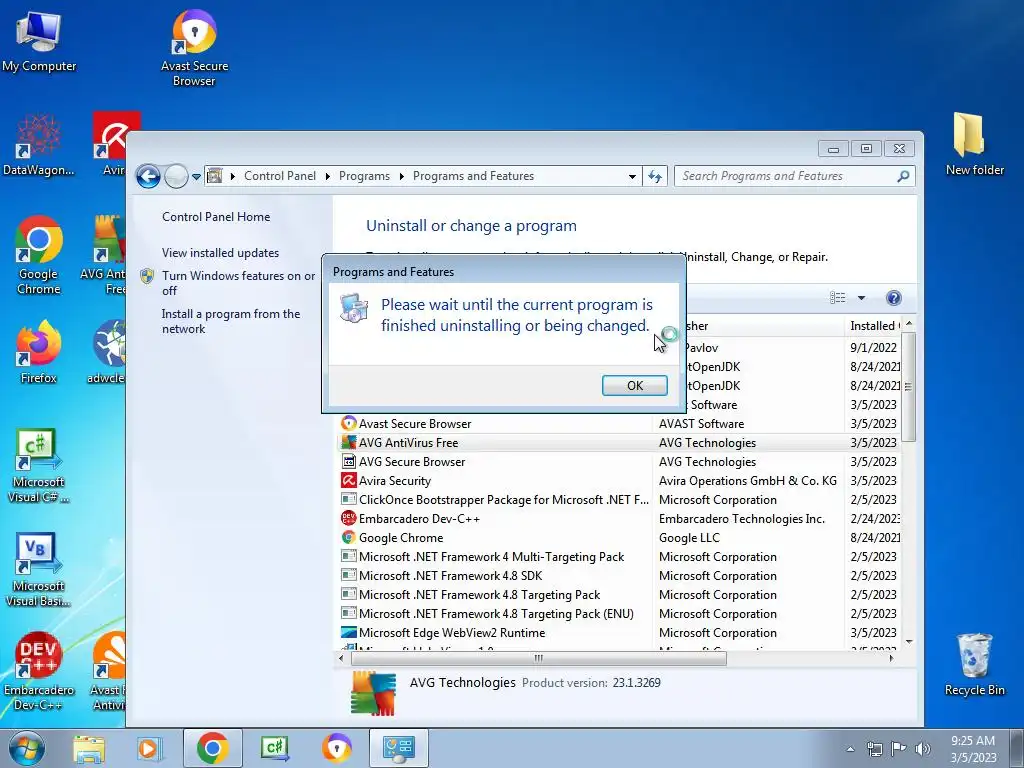Click the Windows Start button
The image size is (1024, 768).
(25, 748)
